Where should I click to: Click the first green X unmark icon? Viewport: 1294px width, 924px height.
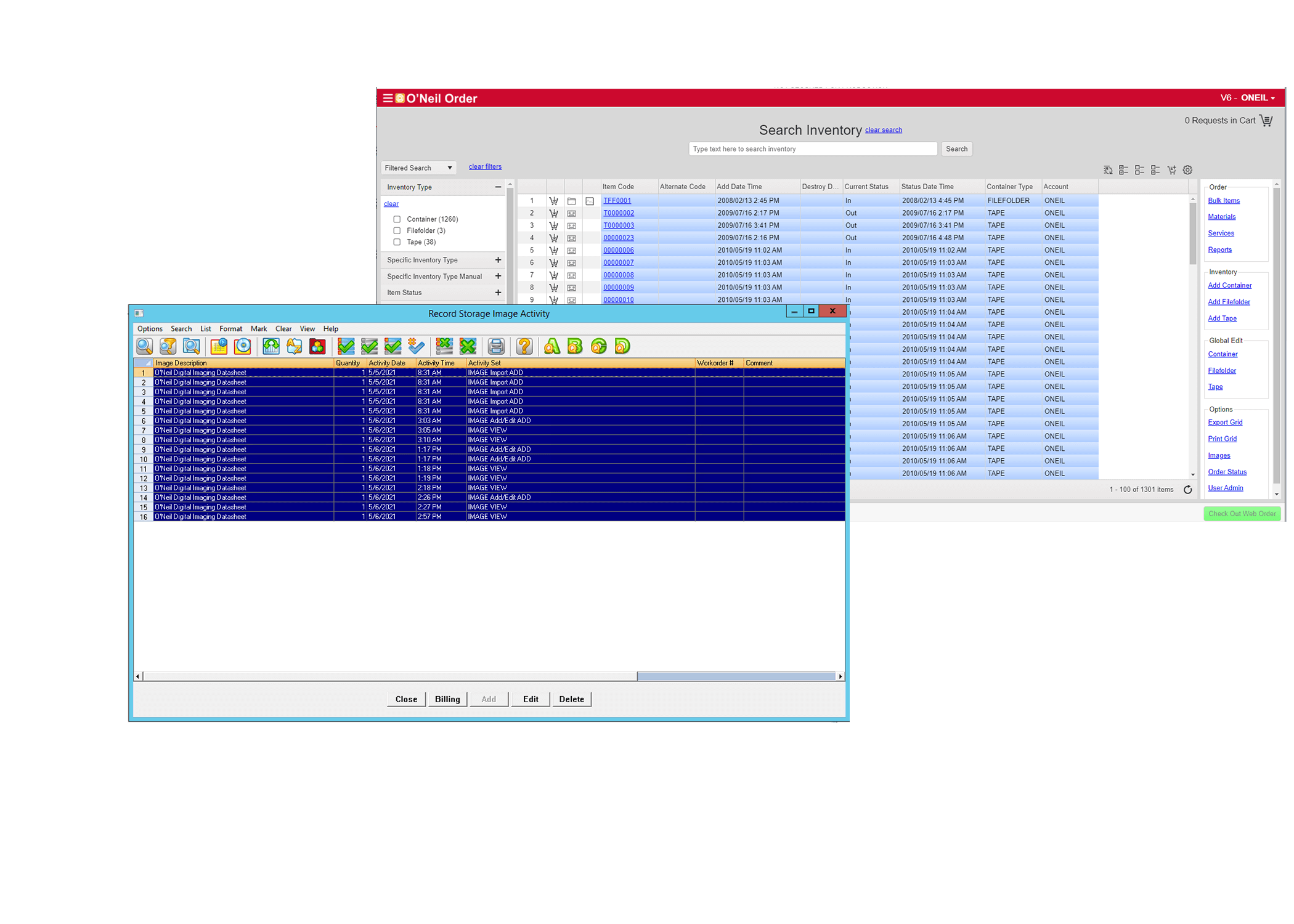point(444,346)
